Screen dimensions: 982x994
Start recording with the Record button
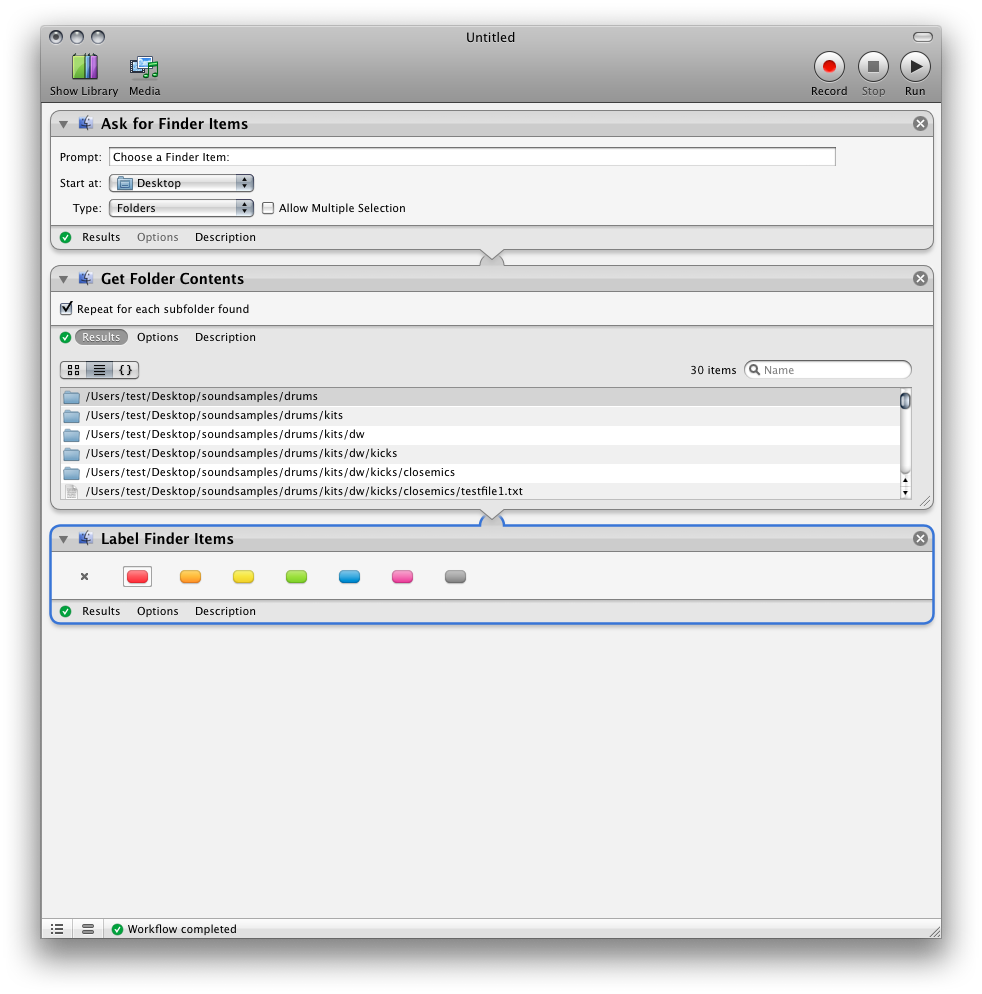[x=829, y=67]
